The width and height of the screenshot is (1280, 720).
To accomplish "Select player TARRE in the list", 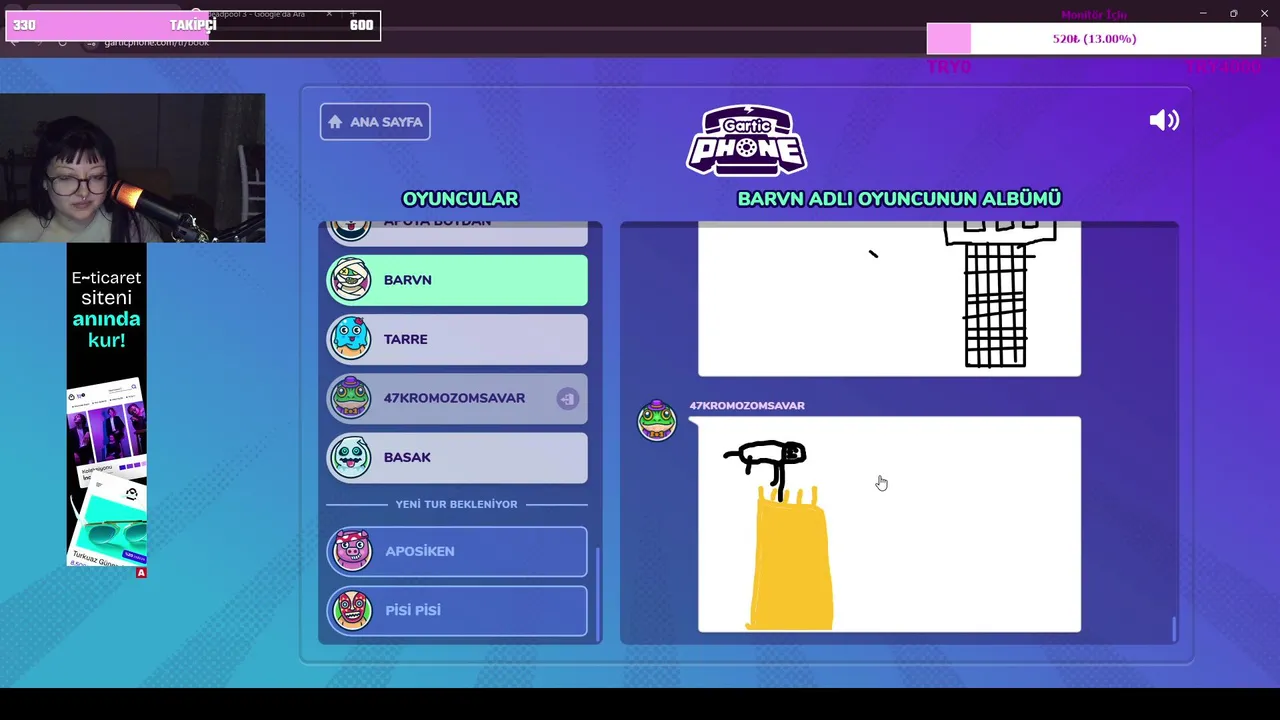I will (x=458, y=339).
